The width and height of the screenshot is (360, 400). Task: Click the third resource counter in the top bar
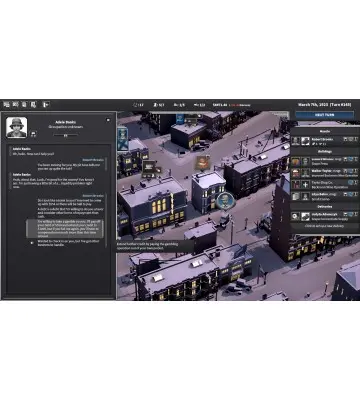point(179,105)
